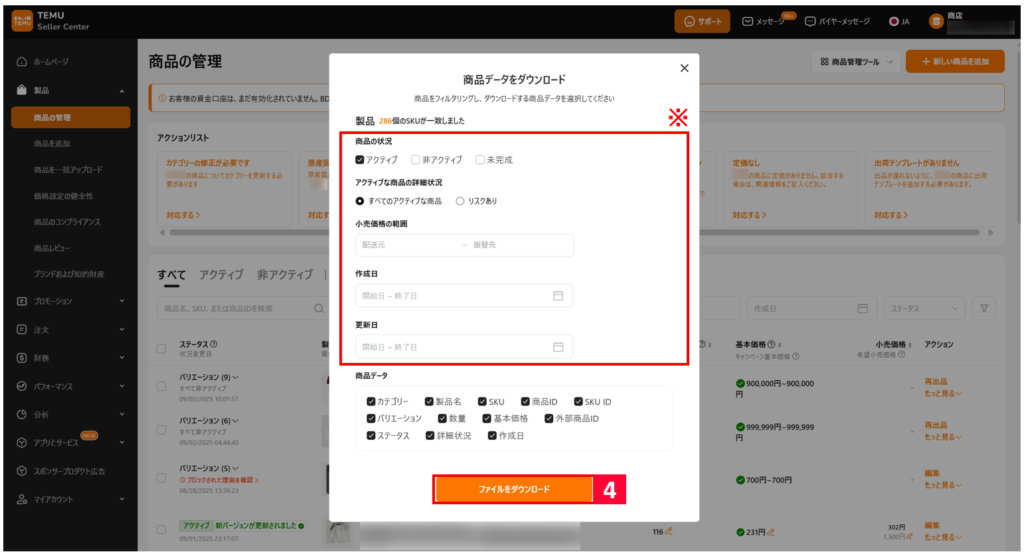Viewport: 1024px width, 556px height.
Task: Click the スポンサープロダクト広告 icon
Action: [22, 471]
